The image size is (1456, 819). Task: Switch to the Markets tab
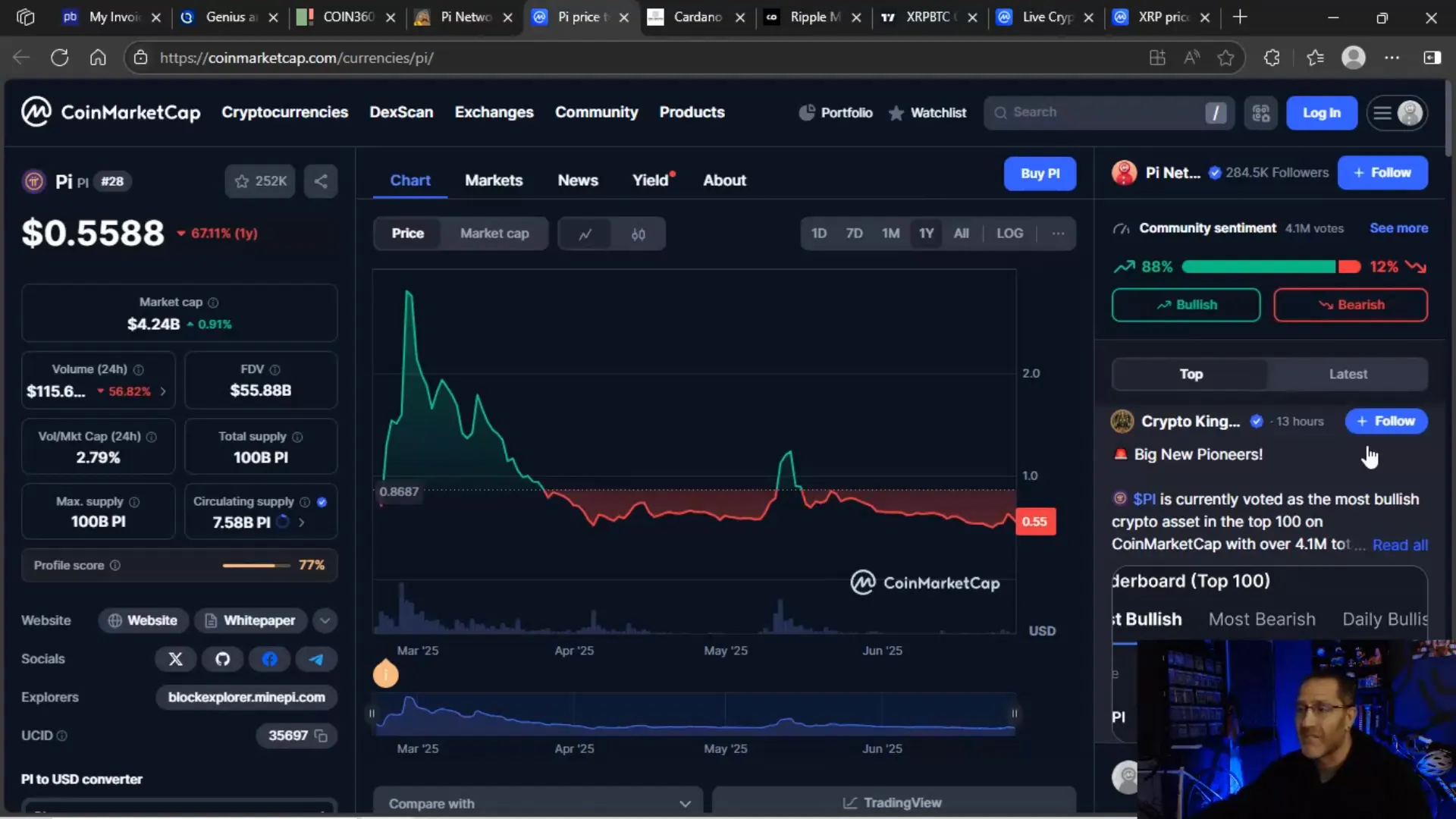pos(494,180)
